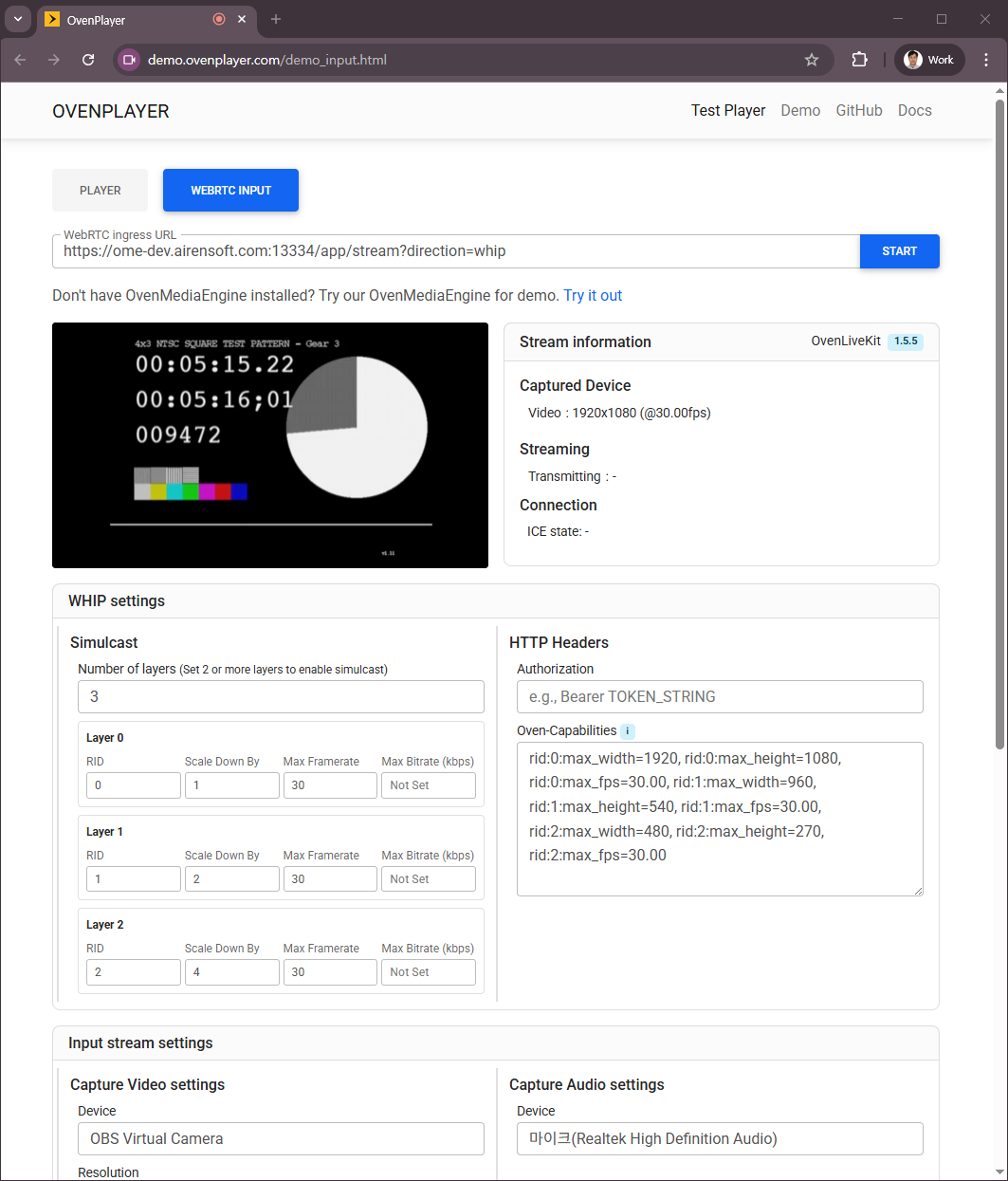Image resolution: width=1008 pixels, height=1181 pixels.
Task: Click the 'Video : 1920x1080 (@30.00fps)' text
Action: point(619,413)
